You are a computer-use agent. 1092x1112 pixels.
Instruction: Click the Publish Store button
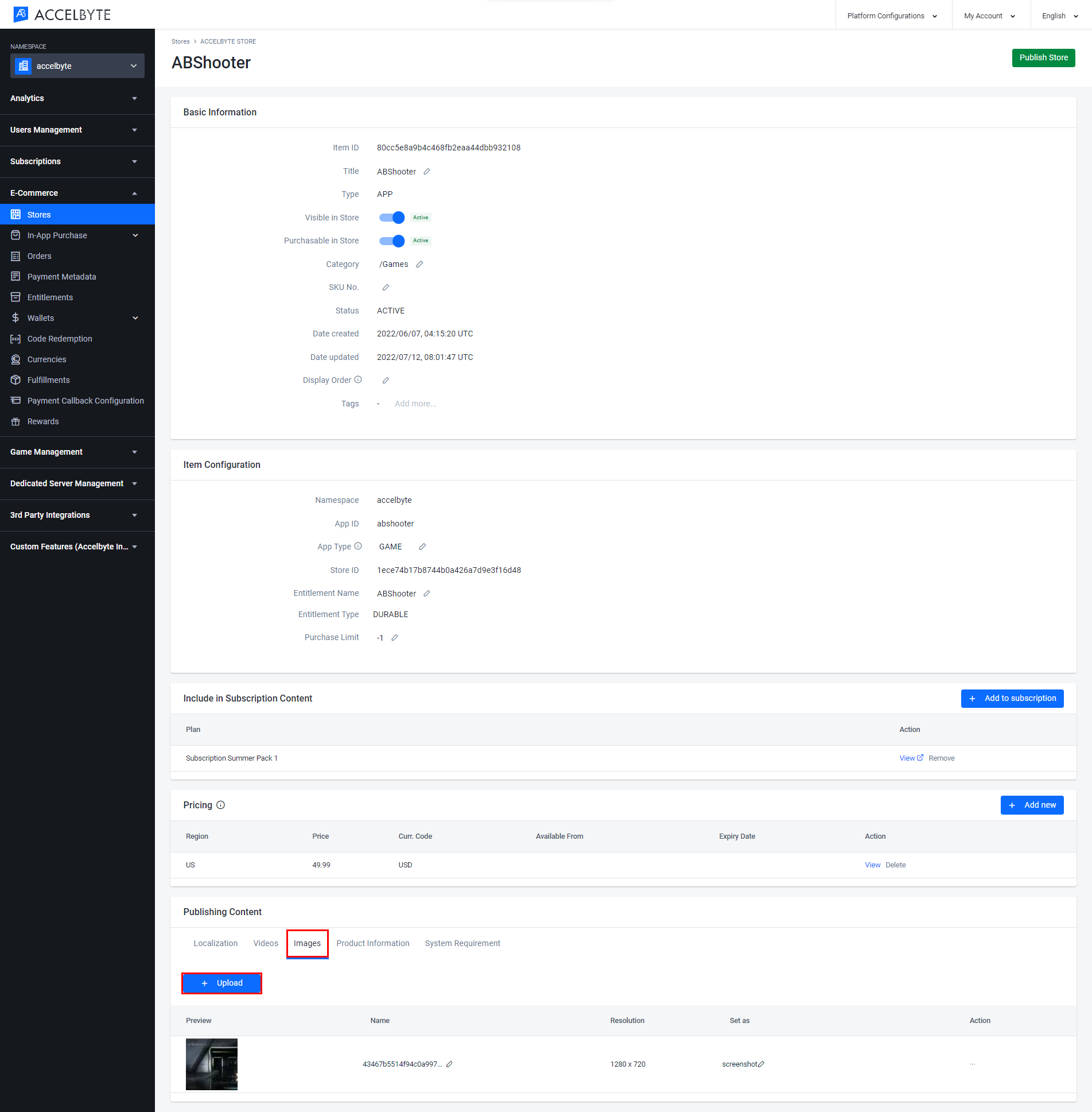pyautogui.click(x=1044, y=57)
